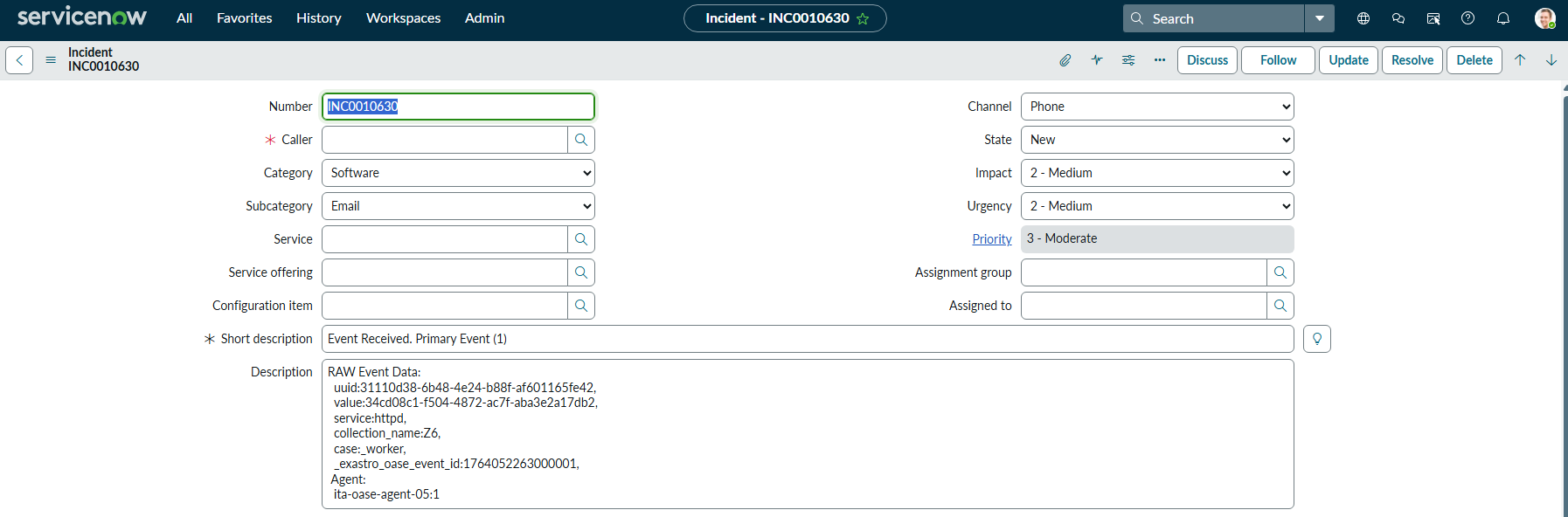Click the notifications bell icon
Image resolution: width=1568 pixels, height=517 pixels.
pos(1503,18)
